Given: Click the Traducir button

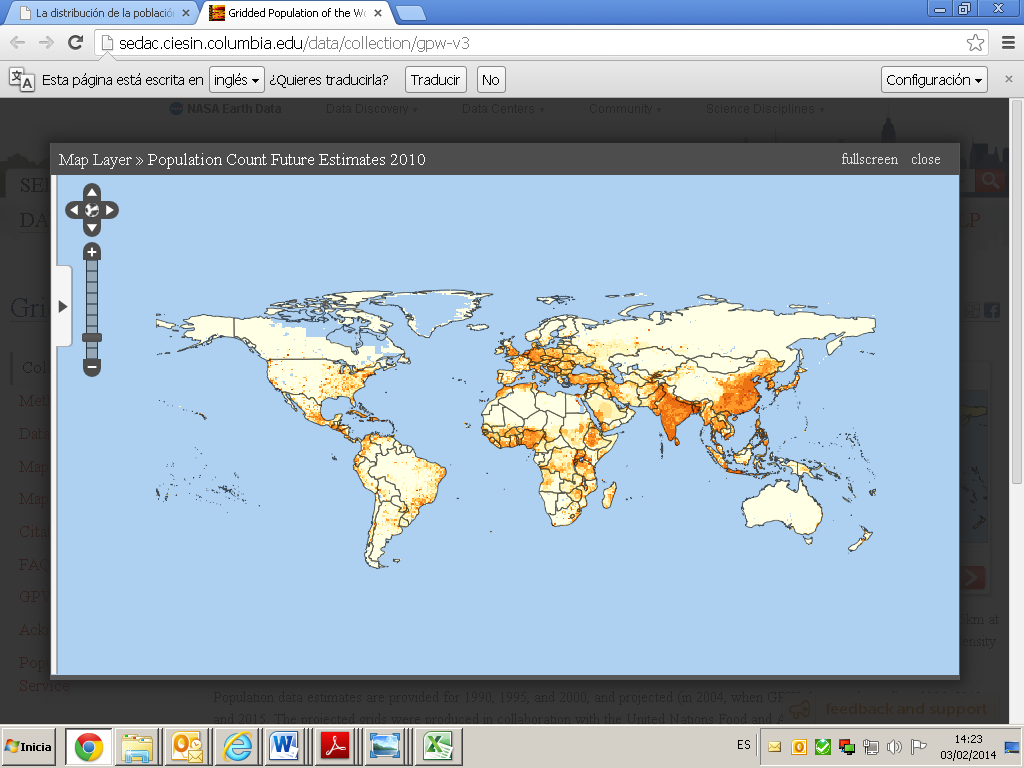Looking at the screenshot, I should pyautogui.click(x=435, y=80).
